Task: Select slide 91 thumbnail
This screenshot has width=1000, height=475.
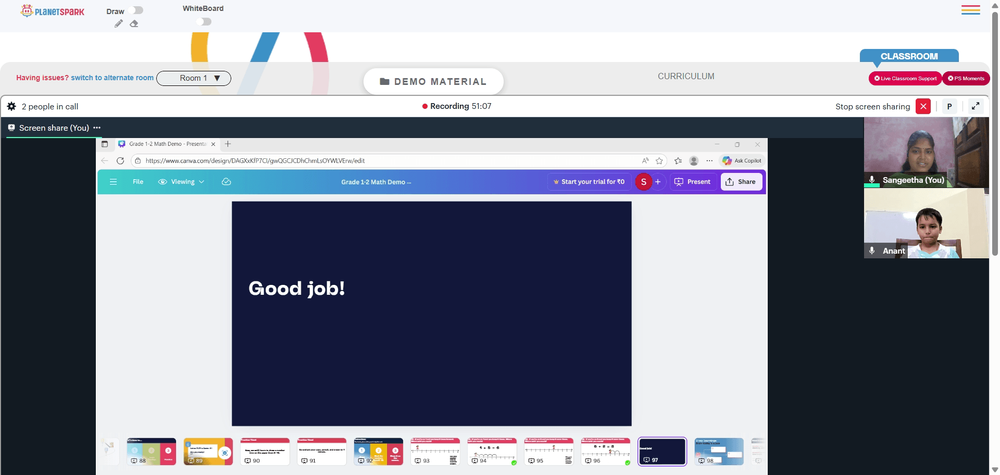Action: click(x=321, y=451)
